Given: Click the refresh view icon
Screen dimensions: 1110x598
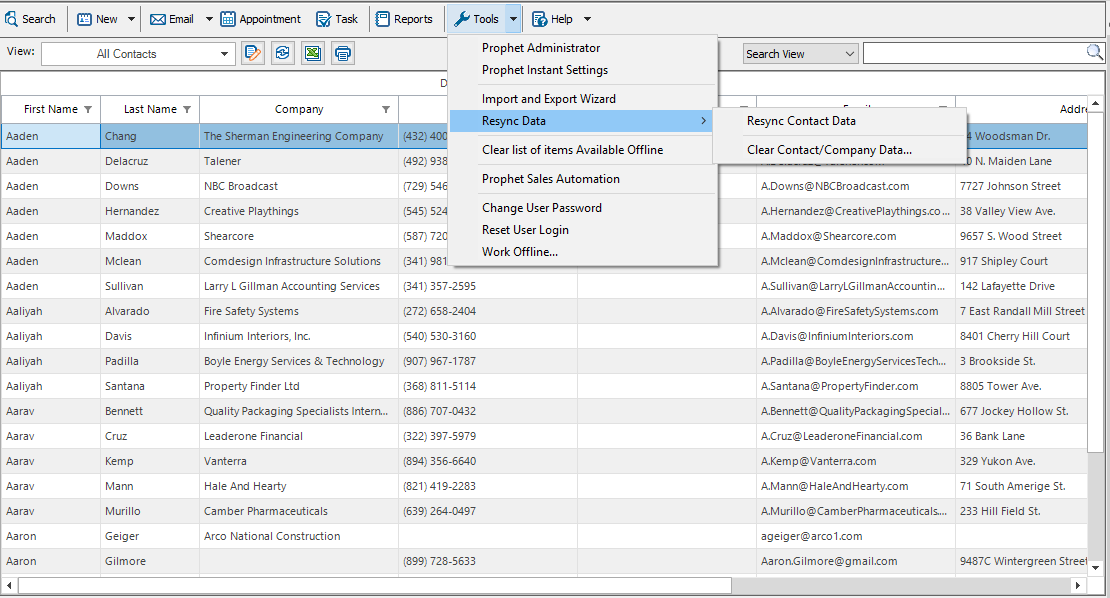Looking at the screenshot, I should (x=282, y=53).
